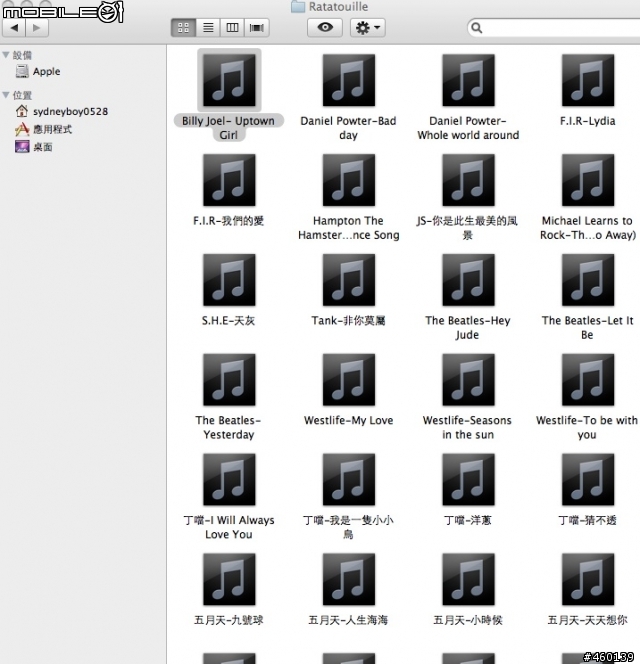The image size is (640, 665).
Task: Select the Westlife-Seasons in the sun file icon
Action: pyautogui.click(x=468, y=380)
